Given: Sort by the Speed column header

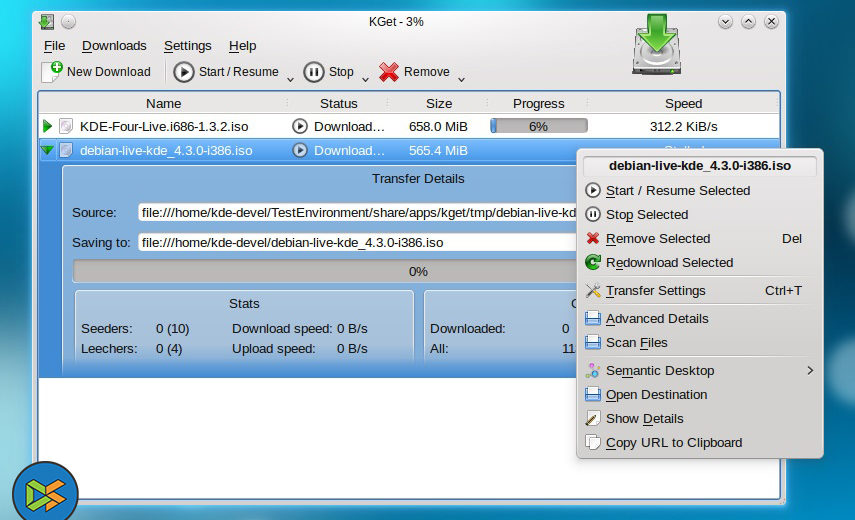Looking at the screenshot, I should click(683, 103).
